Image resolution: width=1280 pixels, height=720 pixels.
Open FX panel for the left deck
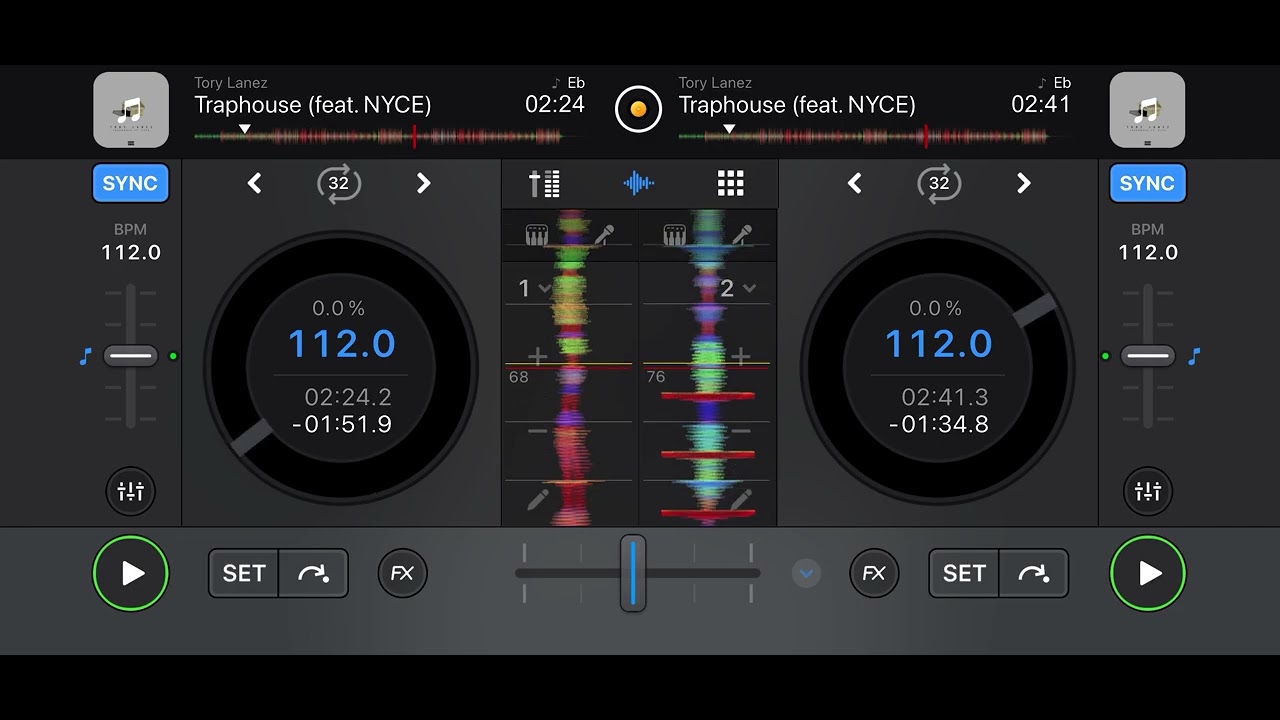pos(402,573)
